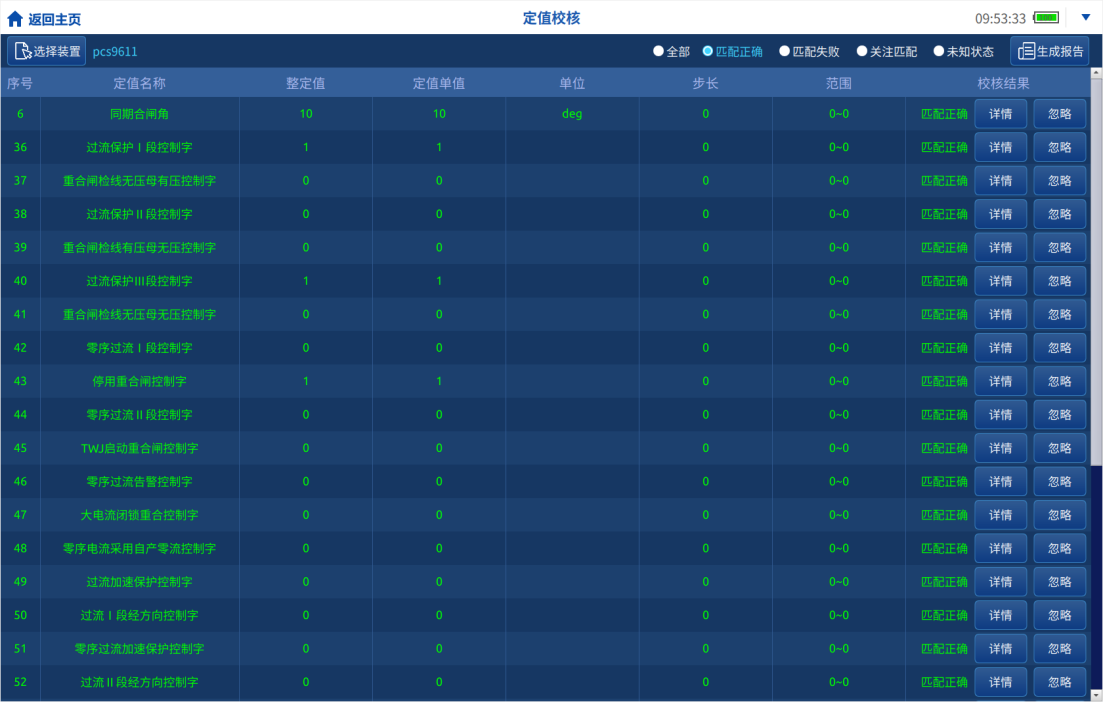Choose the 匹配正确 radio option

click(708, 51)
